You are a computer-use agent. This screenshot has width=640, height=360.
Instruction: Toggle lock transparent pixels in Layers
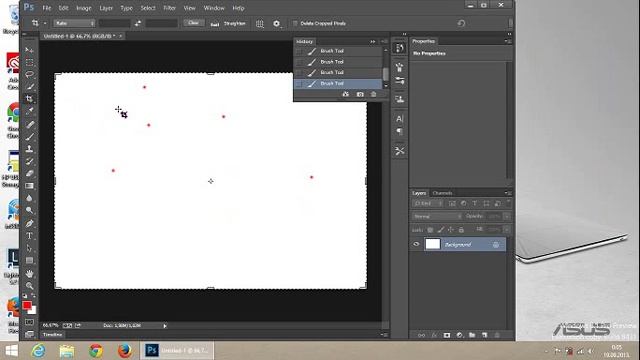(x=430, y=230)
